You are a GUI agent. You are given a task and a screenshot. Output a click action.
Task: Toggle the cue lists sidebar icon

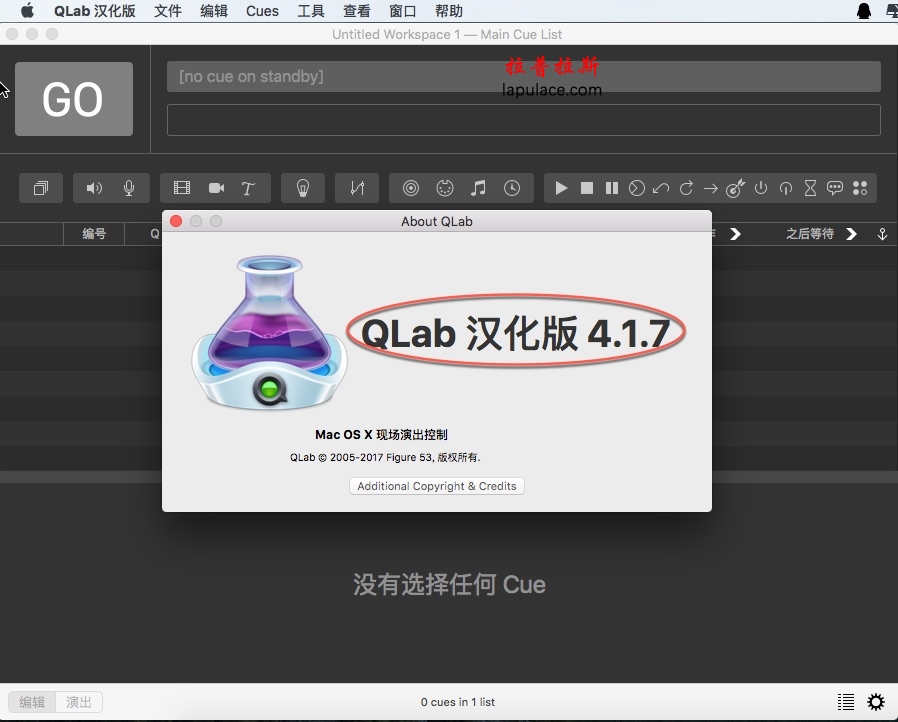tap(846, 702)
